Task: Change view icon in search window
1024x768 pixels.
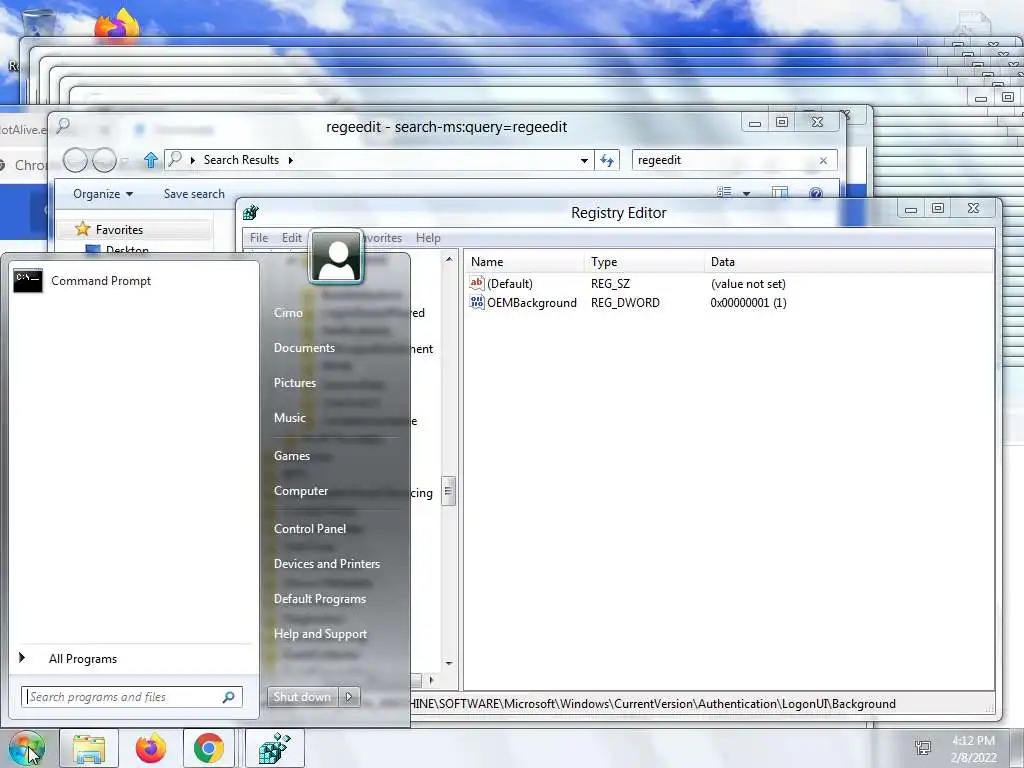Action: 724,193
